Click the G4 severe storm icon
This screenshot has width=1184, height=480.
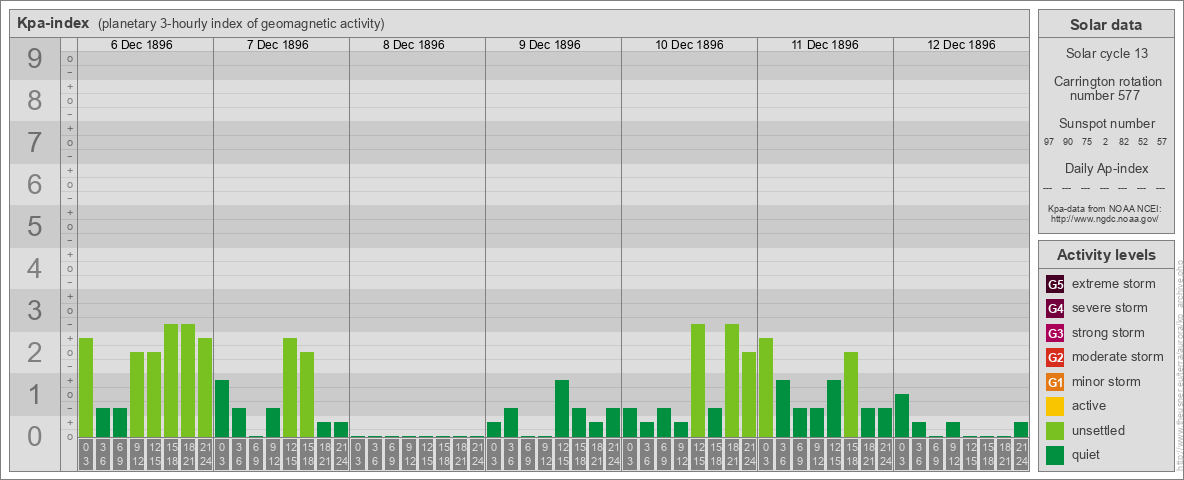click(1055, 309)
